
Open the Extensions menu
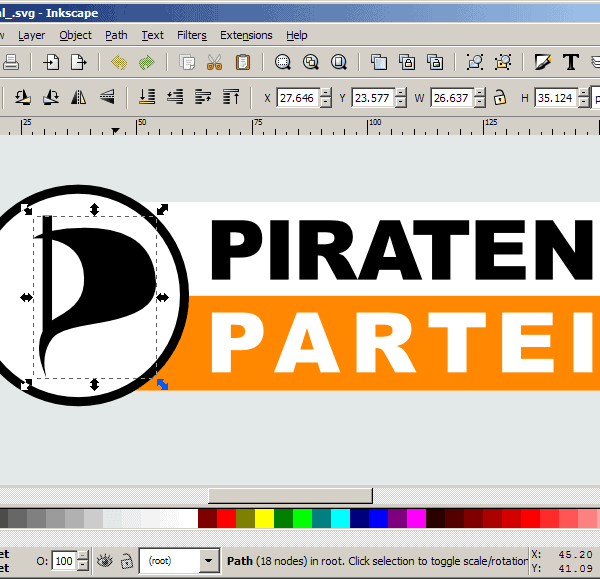click(246, 35)
